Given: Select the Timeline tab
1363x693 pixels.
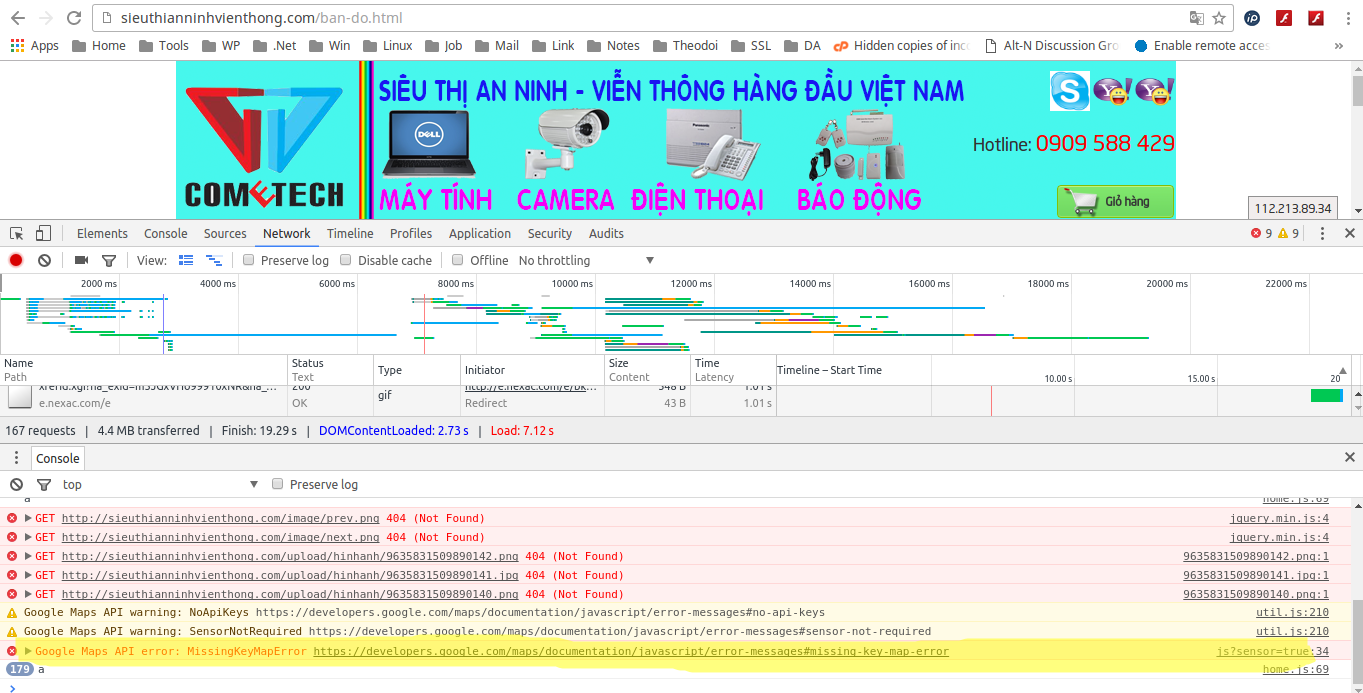Looking at the screenshot, I should click(x=350, y=233).
